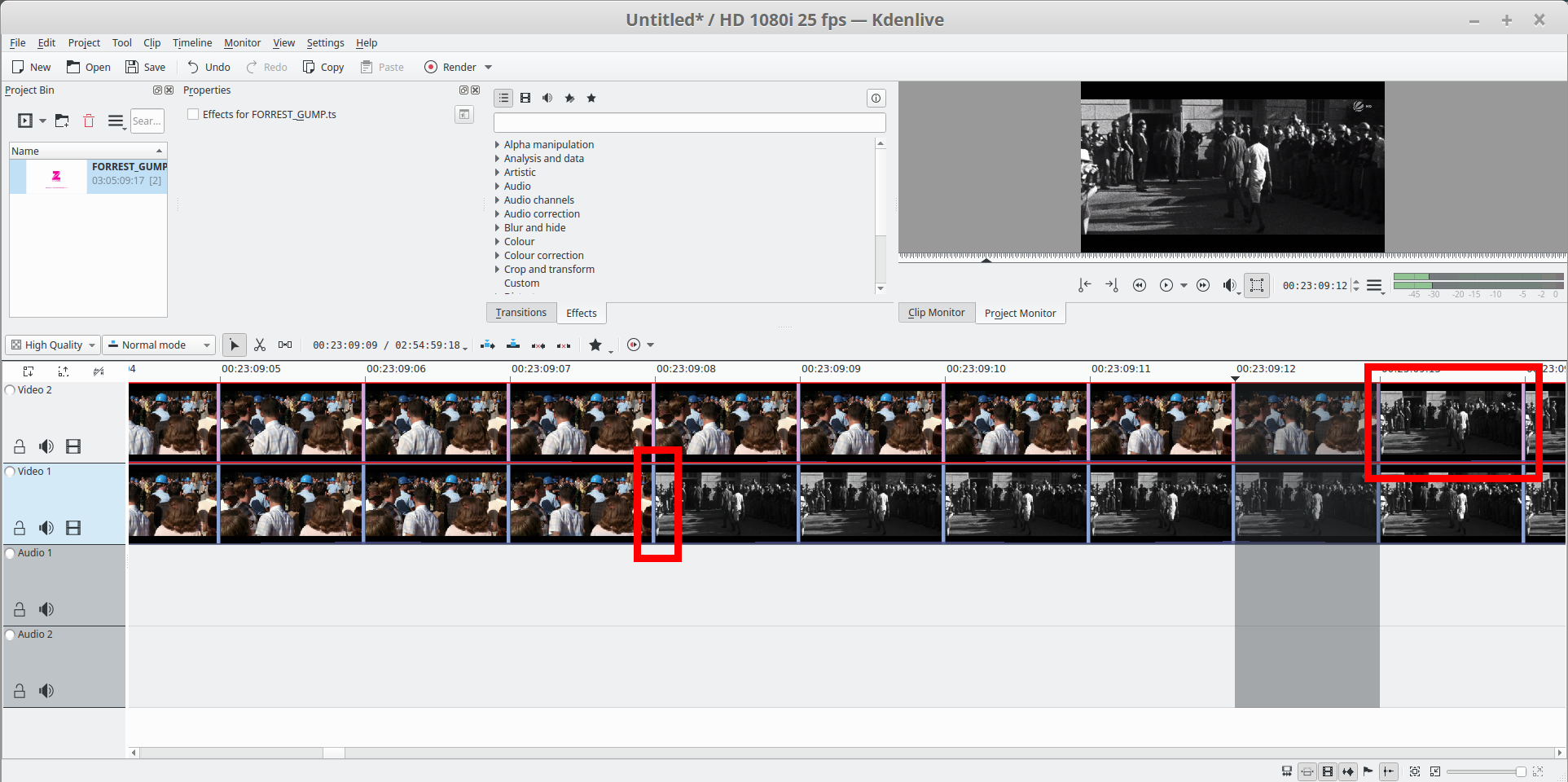Lock the Video 1 track
The image size is (1568, 782).
(20, 528)
